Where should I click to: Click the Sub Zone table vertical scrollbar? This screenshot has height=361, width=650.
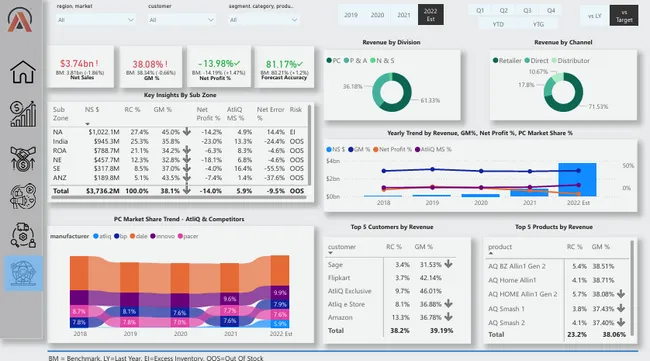(x=309, y=145)
